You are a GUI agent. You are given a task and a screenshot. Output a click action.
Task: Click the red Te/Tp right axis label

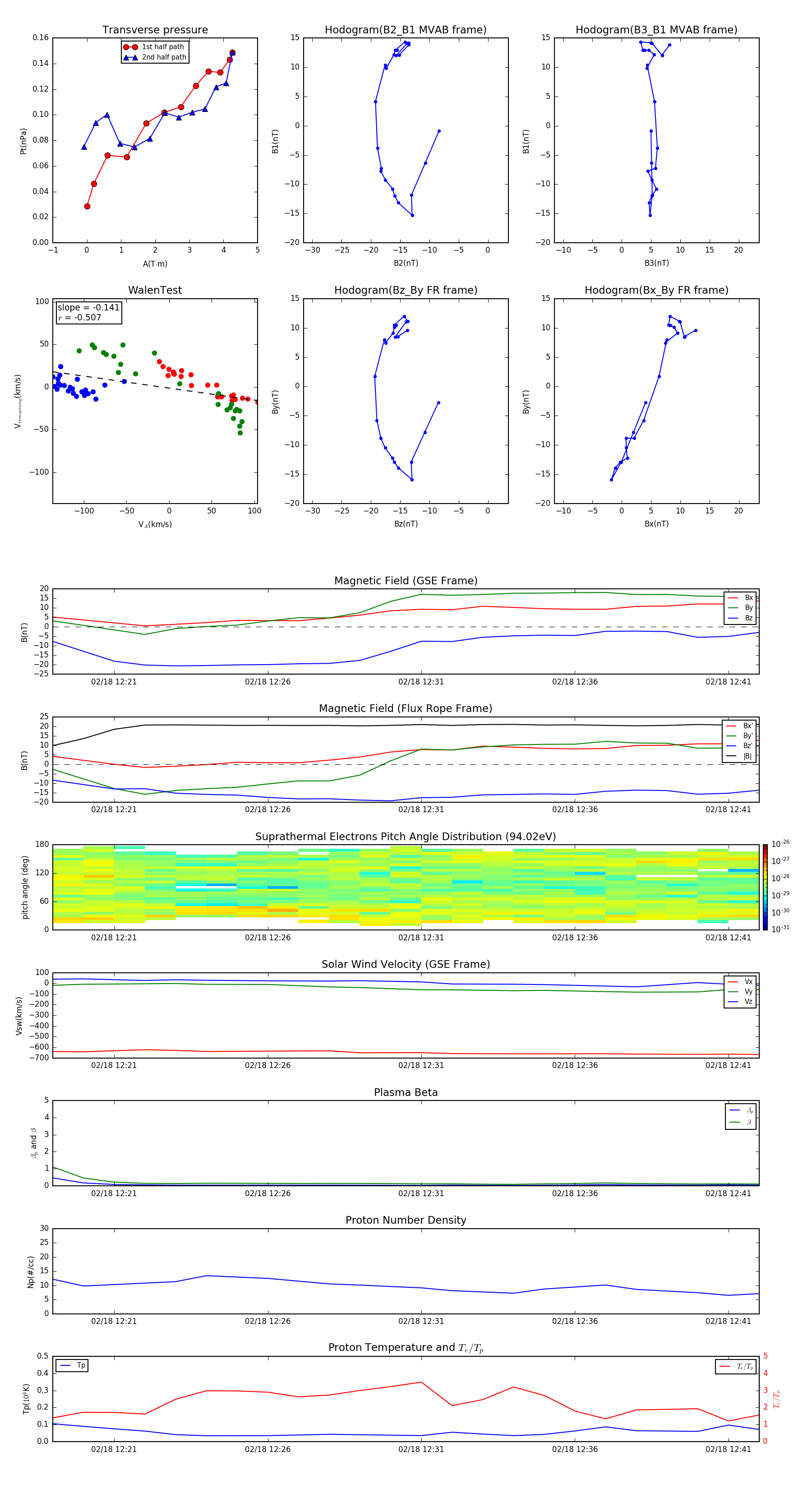click(777, 1399)
